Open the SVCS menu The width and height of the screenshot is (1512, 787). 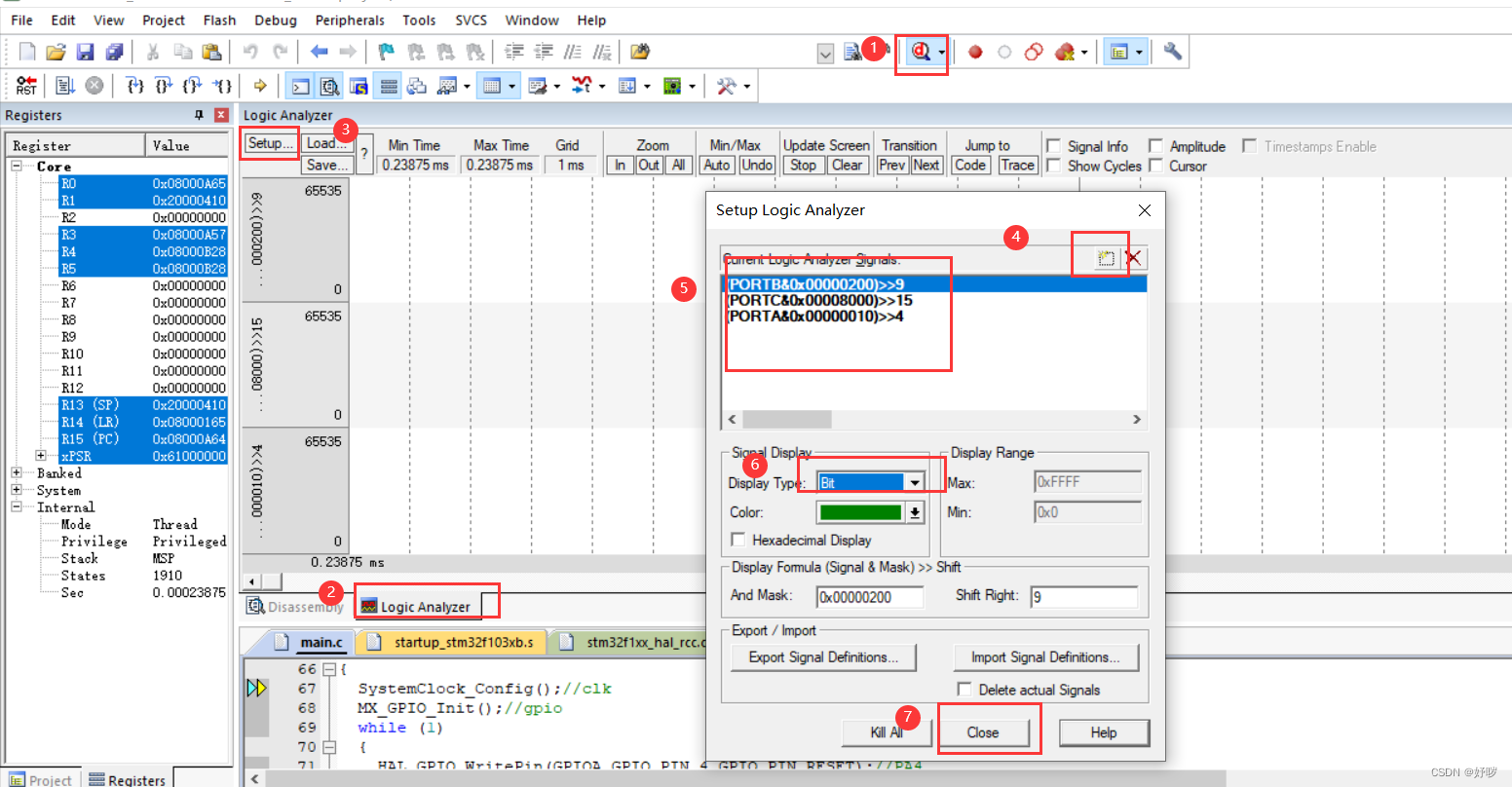click(x=471, y=19)
